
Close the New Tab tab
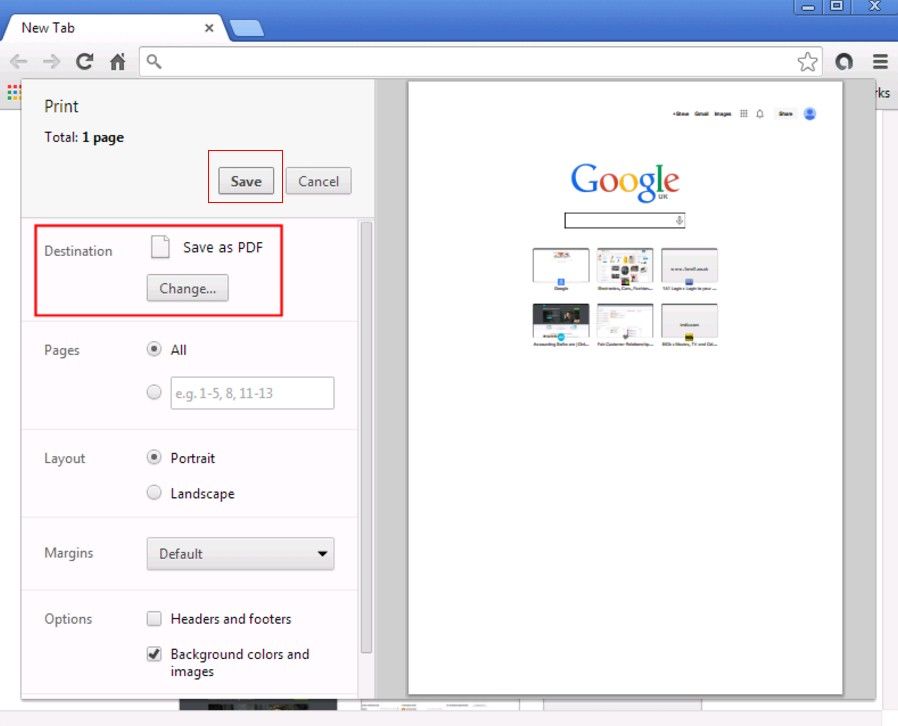point(209,27)
